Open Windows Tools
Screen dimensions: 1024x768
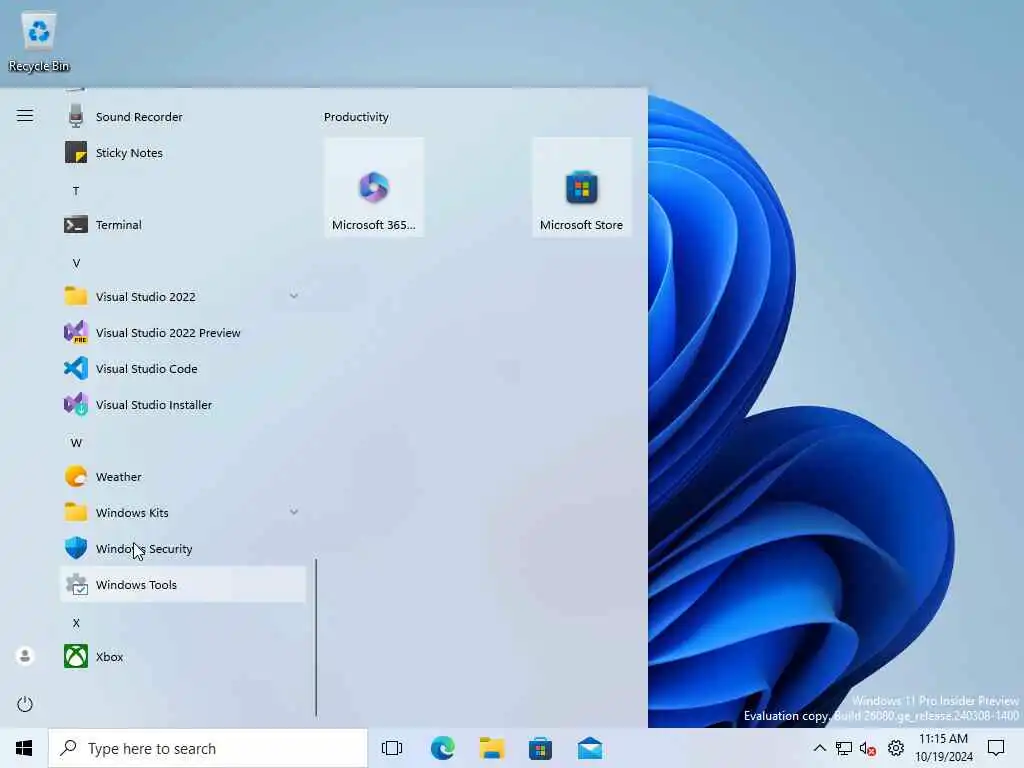pyautogui.click(x=183, y=584)
